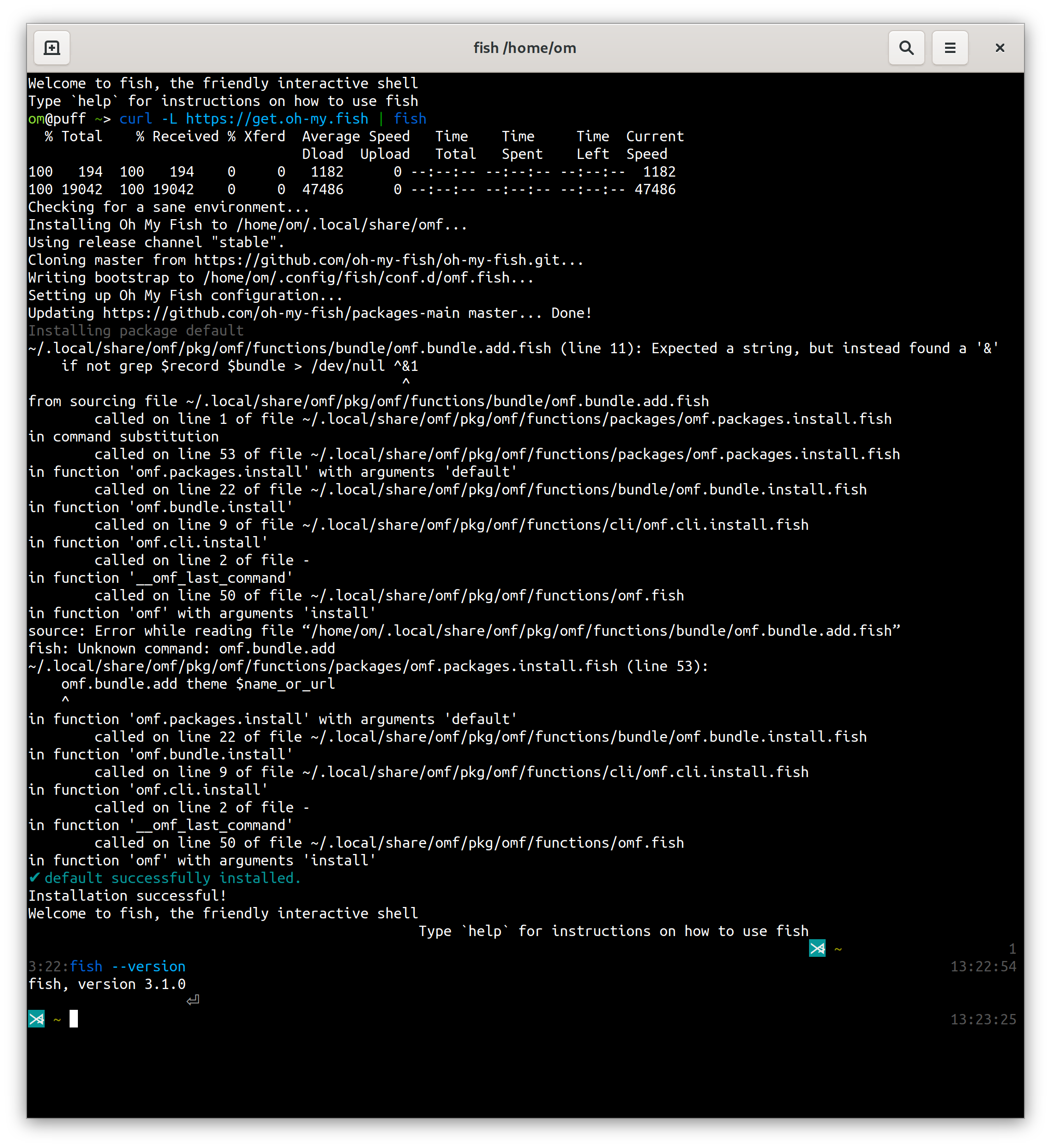Click the 'Expected a string' error message
This screenshot has height=1148, width=1051.
coord(825,348)
